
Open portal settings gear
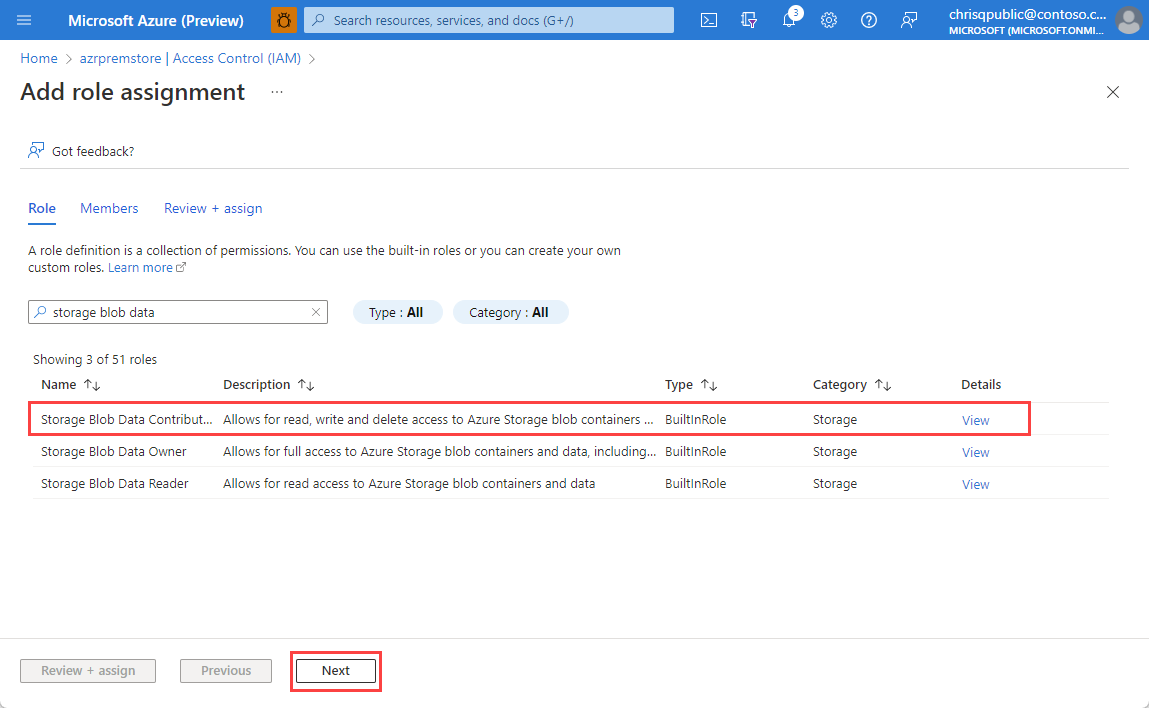[829, 21]
